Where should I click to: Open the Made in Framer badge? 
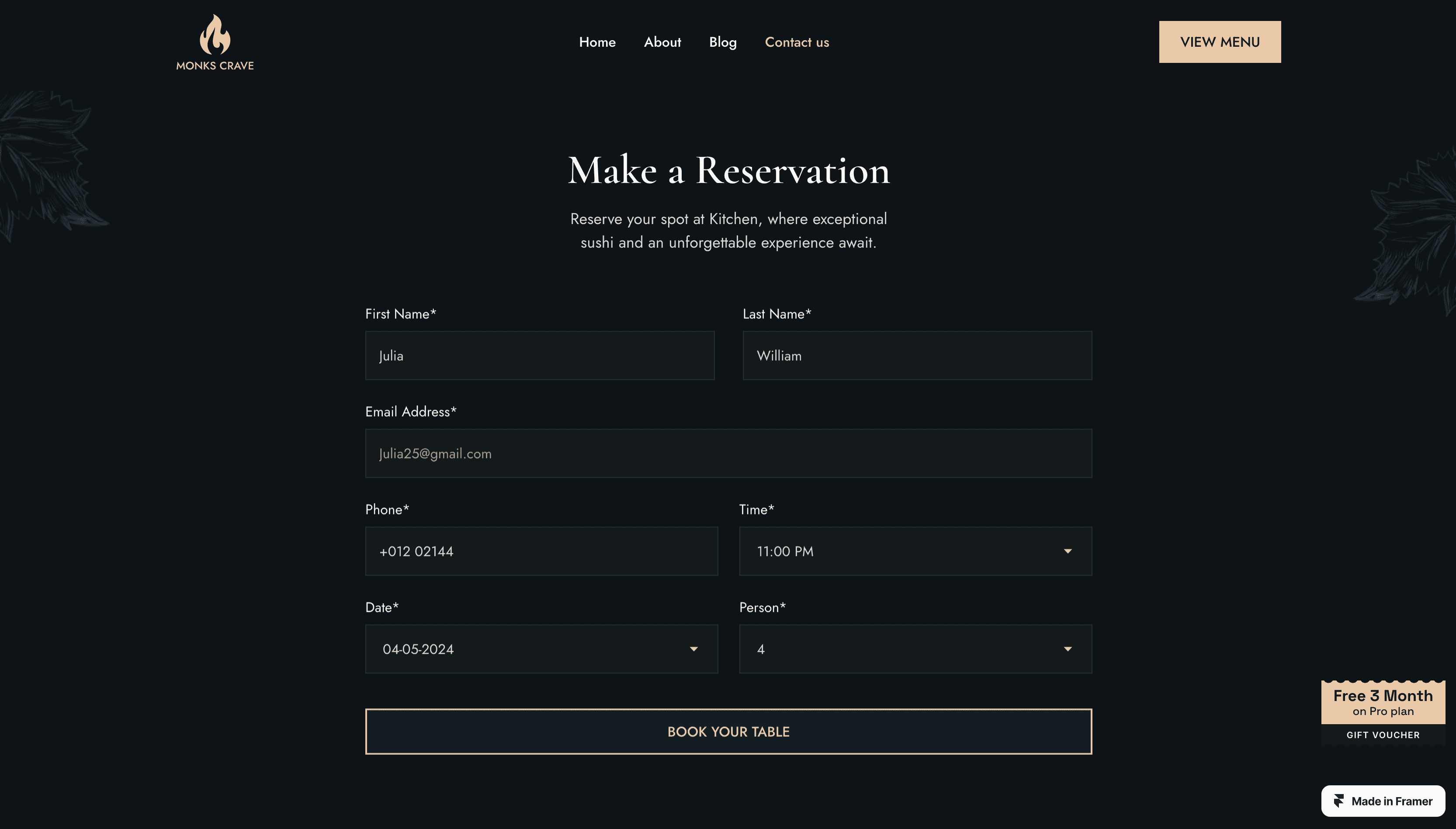[x=1390, y=801]
